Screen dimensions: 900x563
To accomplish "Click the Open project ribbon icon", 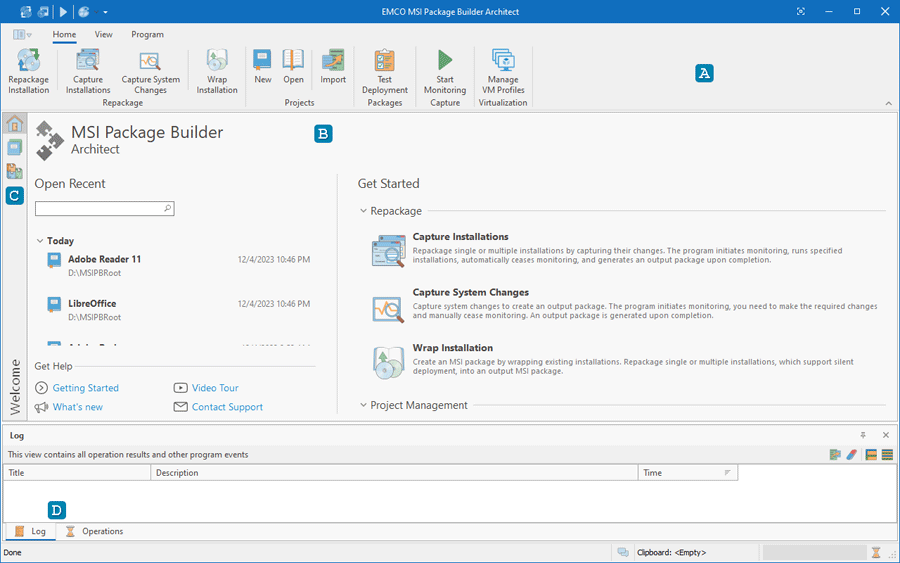I will tap(293, 67).
